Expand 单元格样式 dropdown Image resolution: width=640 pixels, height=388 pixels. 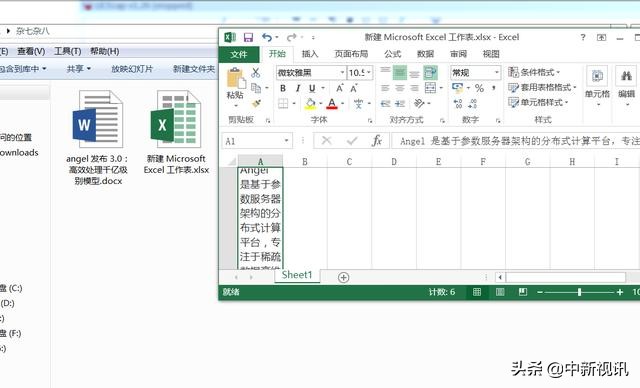[x=538, y=102]
